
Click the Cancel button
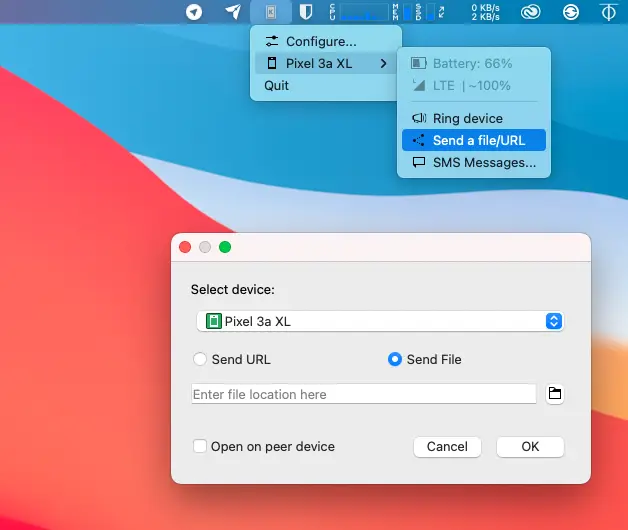447,446
